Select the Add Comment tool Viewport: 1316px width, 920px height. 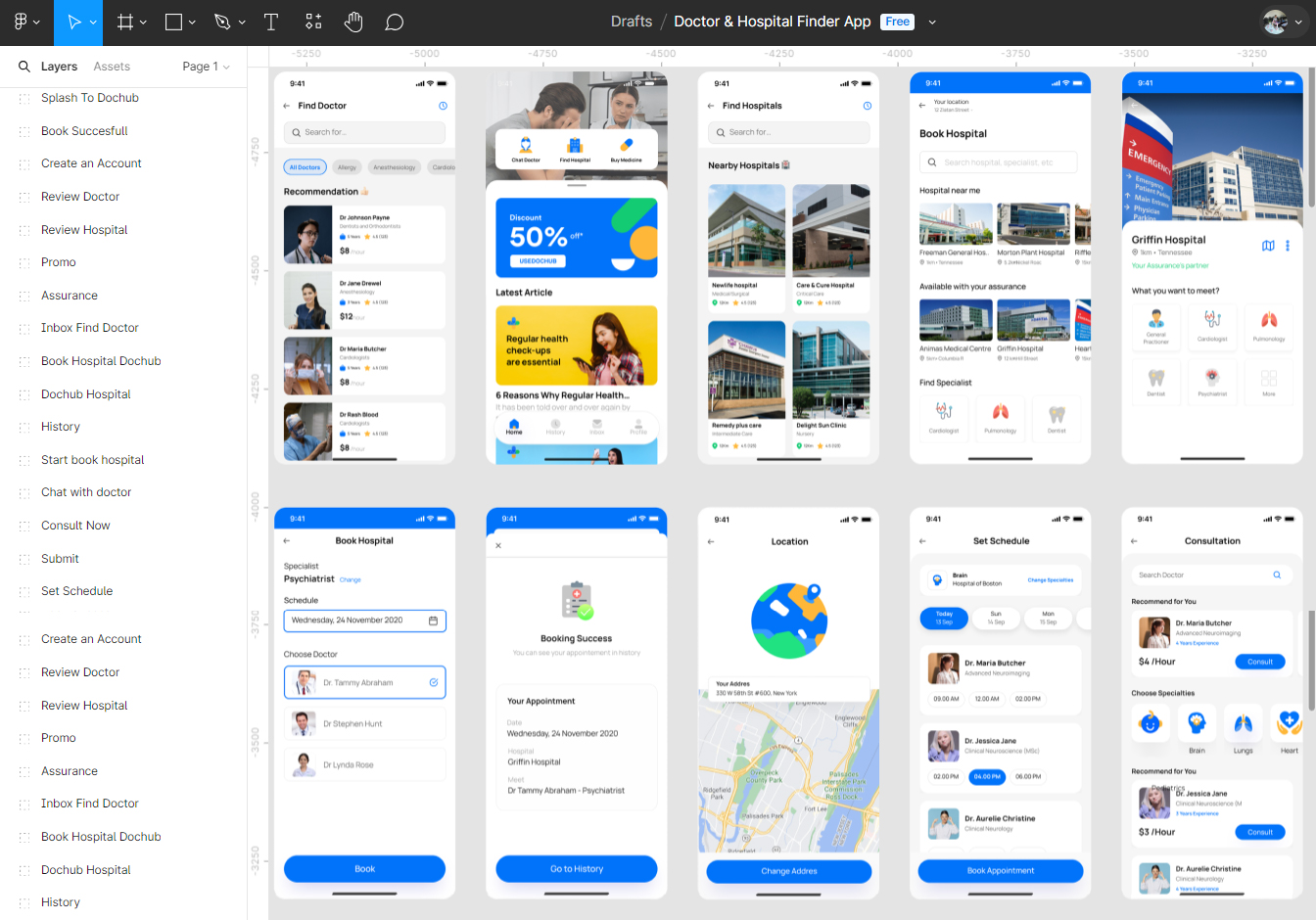pos(395,22)
